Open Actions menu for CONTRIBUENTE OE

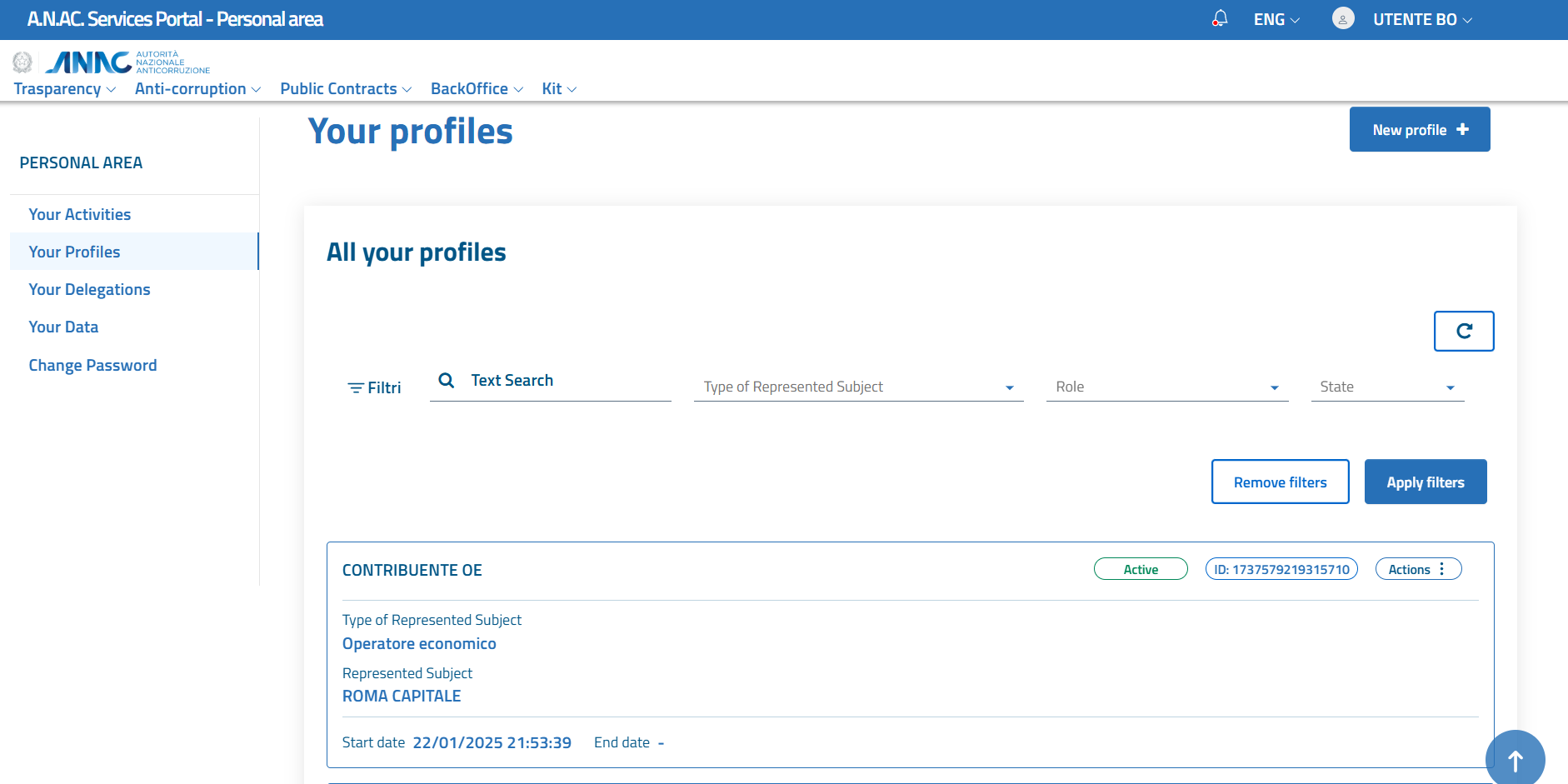click(1417, 569)
